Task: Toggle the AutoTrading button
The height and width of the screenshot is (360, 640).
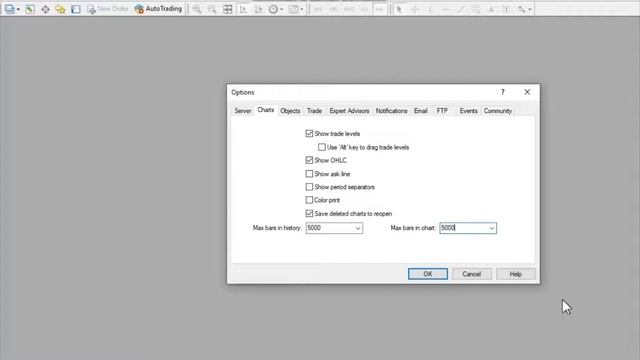Action: tap(158, 9)
